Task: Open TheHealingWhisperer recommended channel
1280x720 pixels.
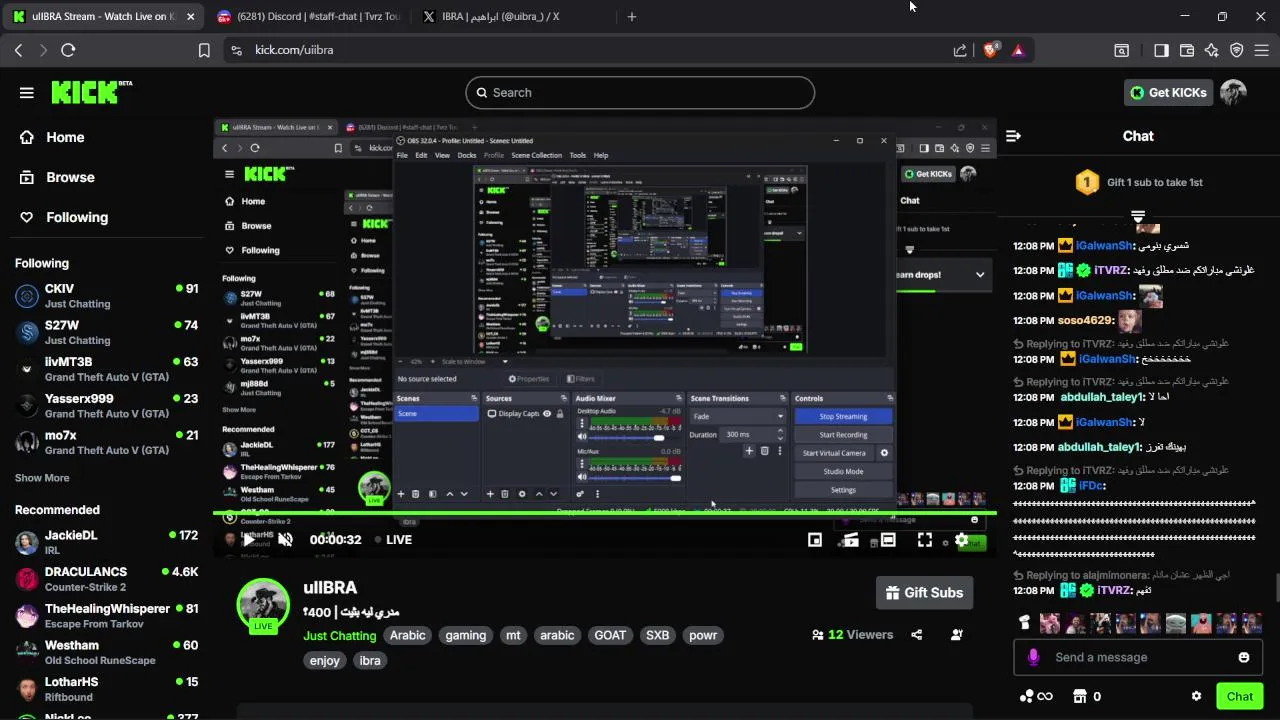Action: tap(106, 616)
